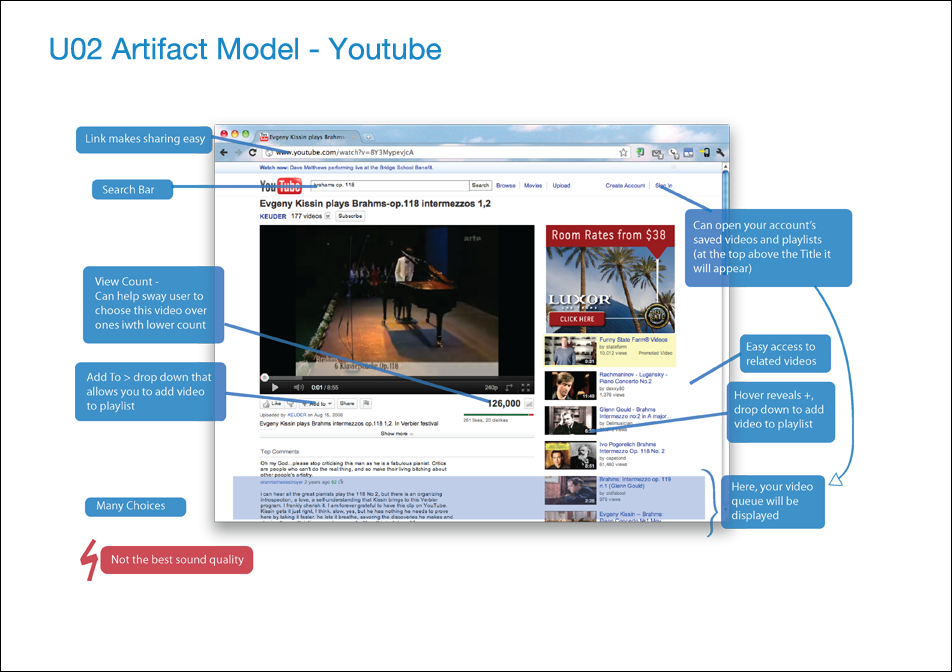Screen dimensions: 952x672
Task: Change the 240p quality setting
Action: pyautogui.click(x=491, y=387)
